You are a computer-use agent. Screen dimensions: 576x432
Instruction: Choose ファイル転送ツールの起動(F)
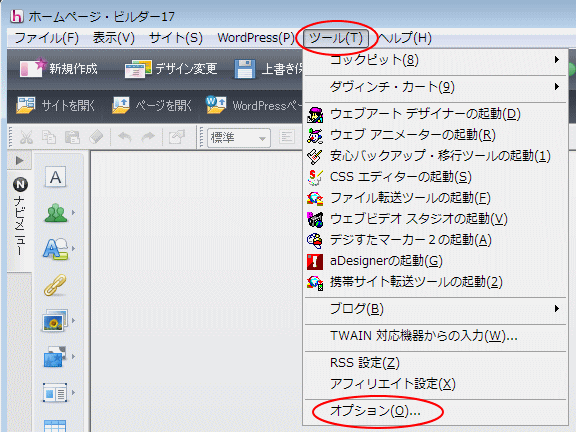(x=435, y=198)
